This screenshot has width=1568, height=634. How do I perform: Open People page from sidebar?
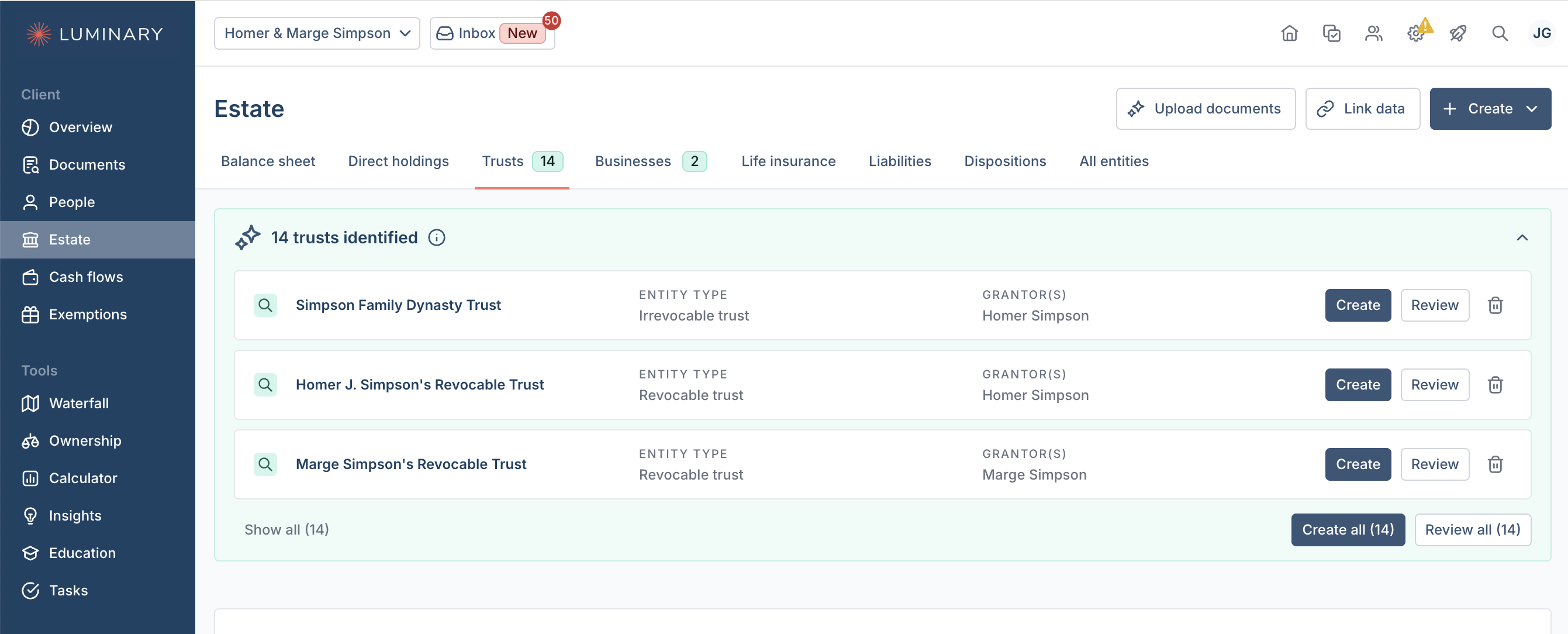tap(98, 202)
